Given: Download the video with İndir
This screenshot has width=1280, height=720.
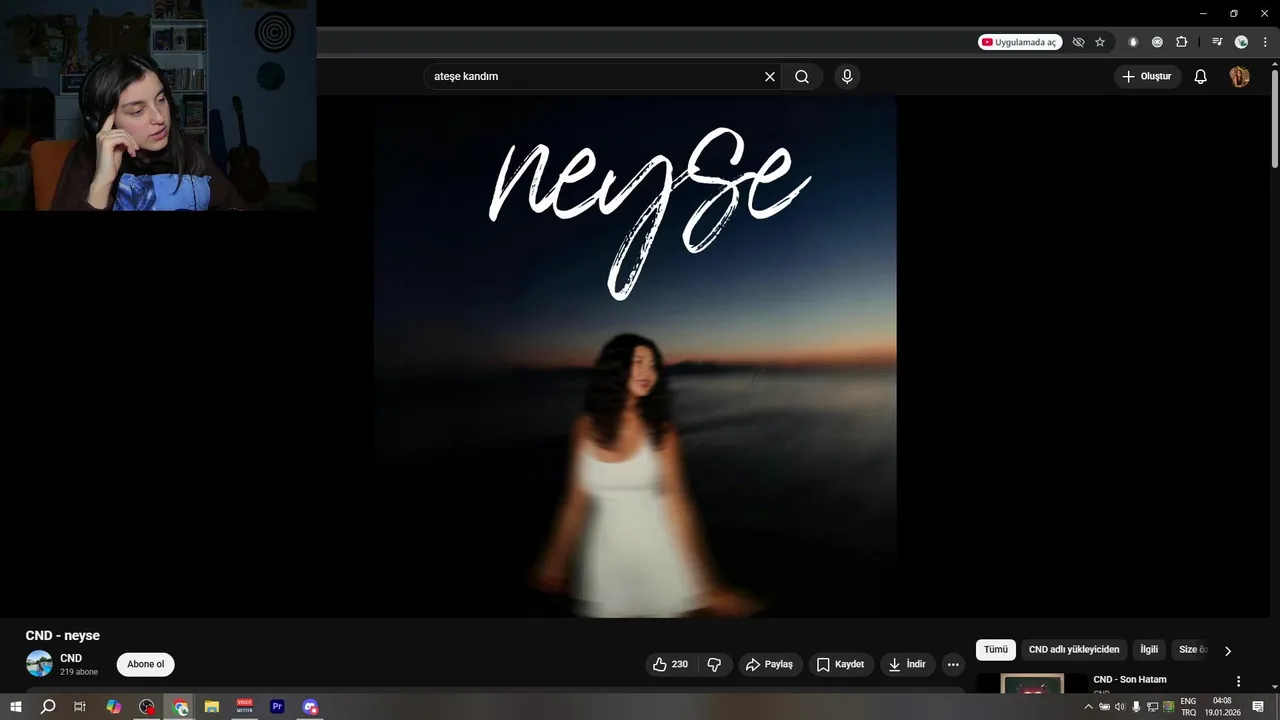Looking at the screenshot, I should tap(907, 664).
